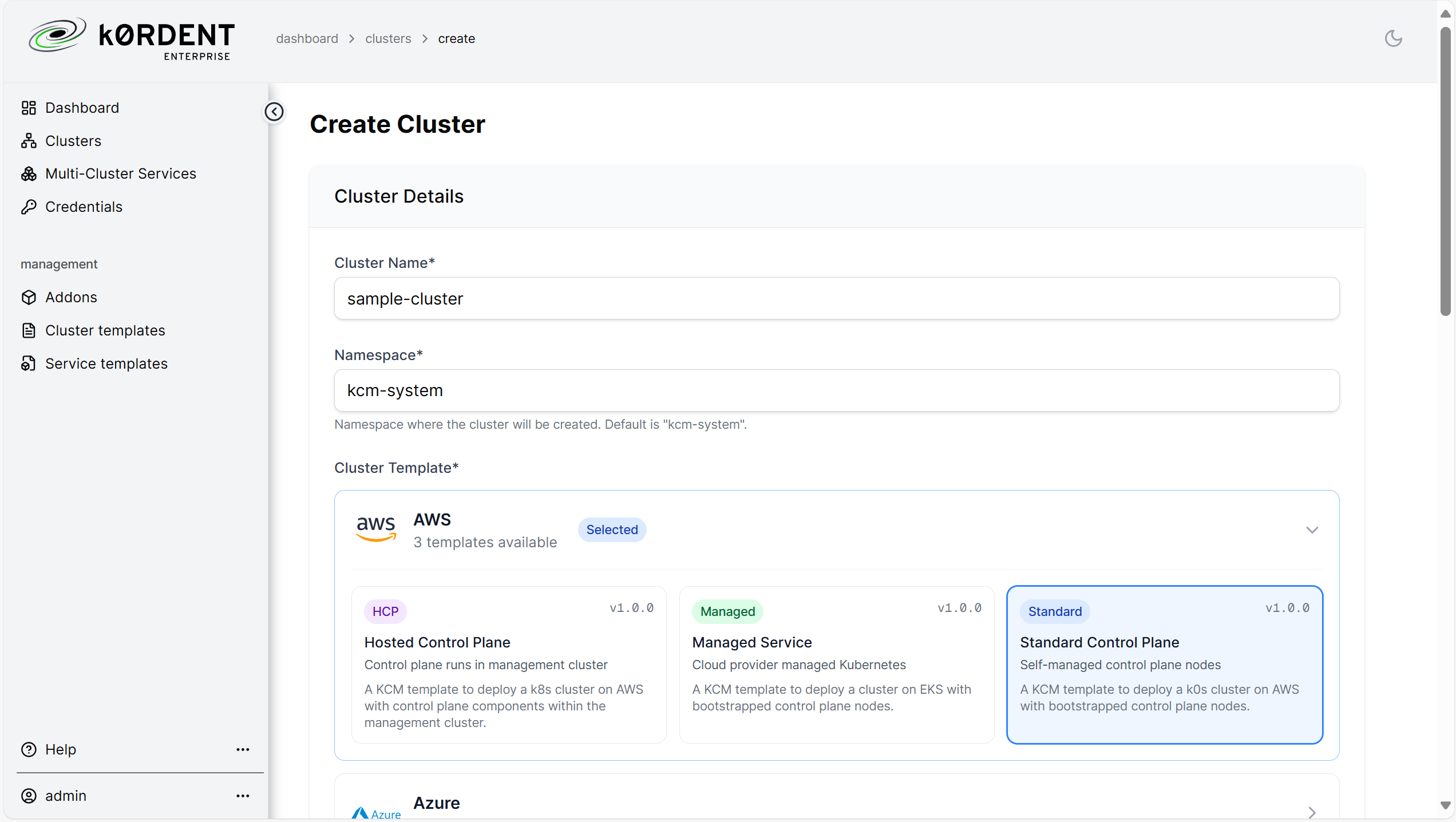1456x822 pixels.
Task: Click the Namespace input field
Action: (x=836, y=390)
